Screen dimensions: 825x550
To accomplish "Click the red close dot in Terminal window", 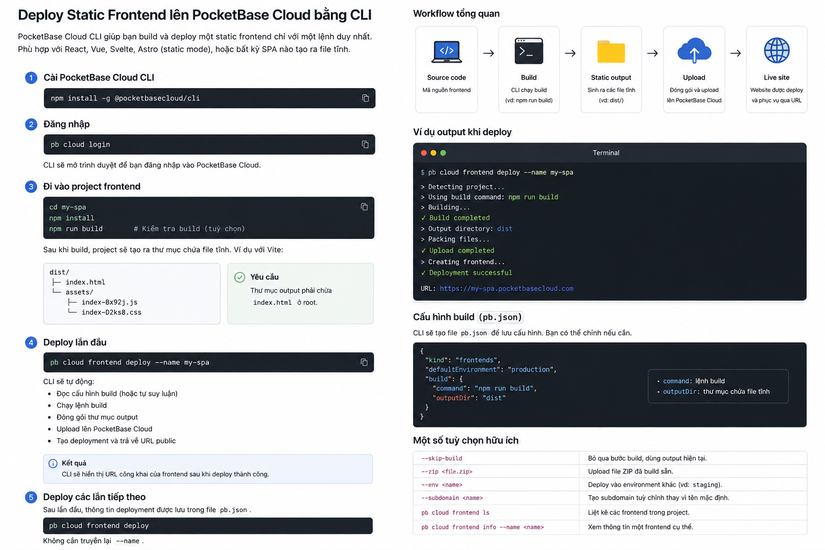I will [x=424, y=153].
